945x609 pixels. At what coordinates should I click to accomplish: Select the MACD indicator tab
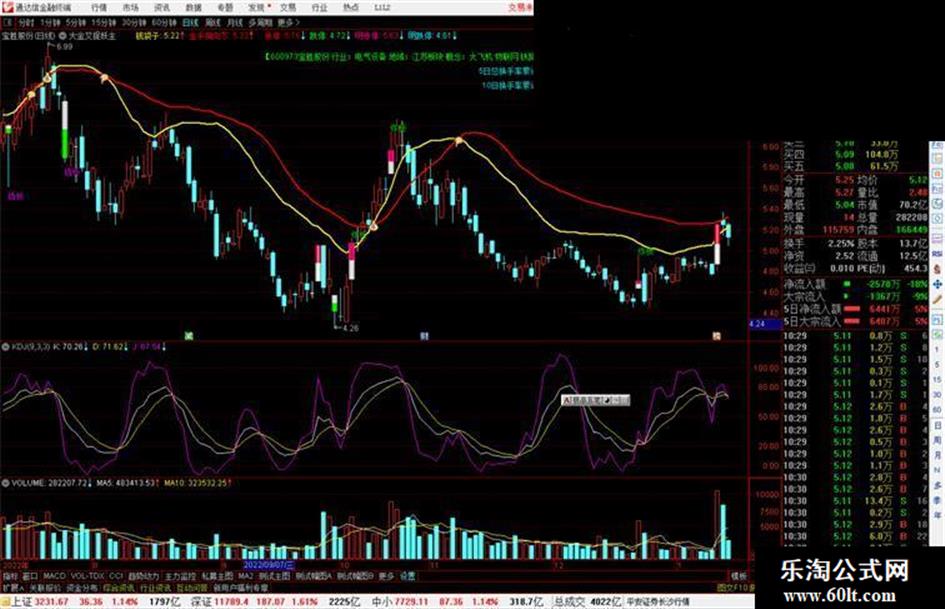tap(54, 576)
